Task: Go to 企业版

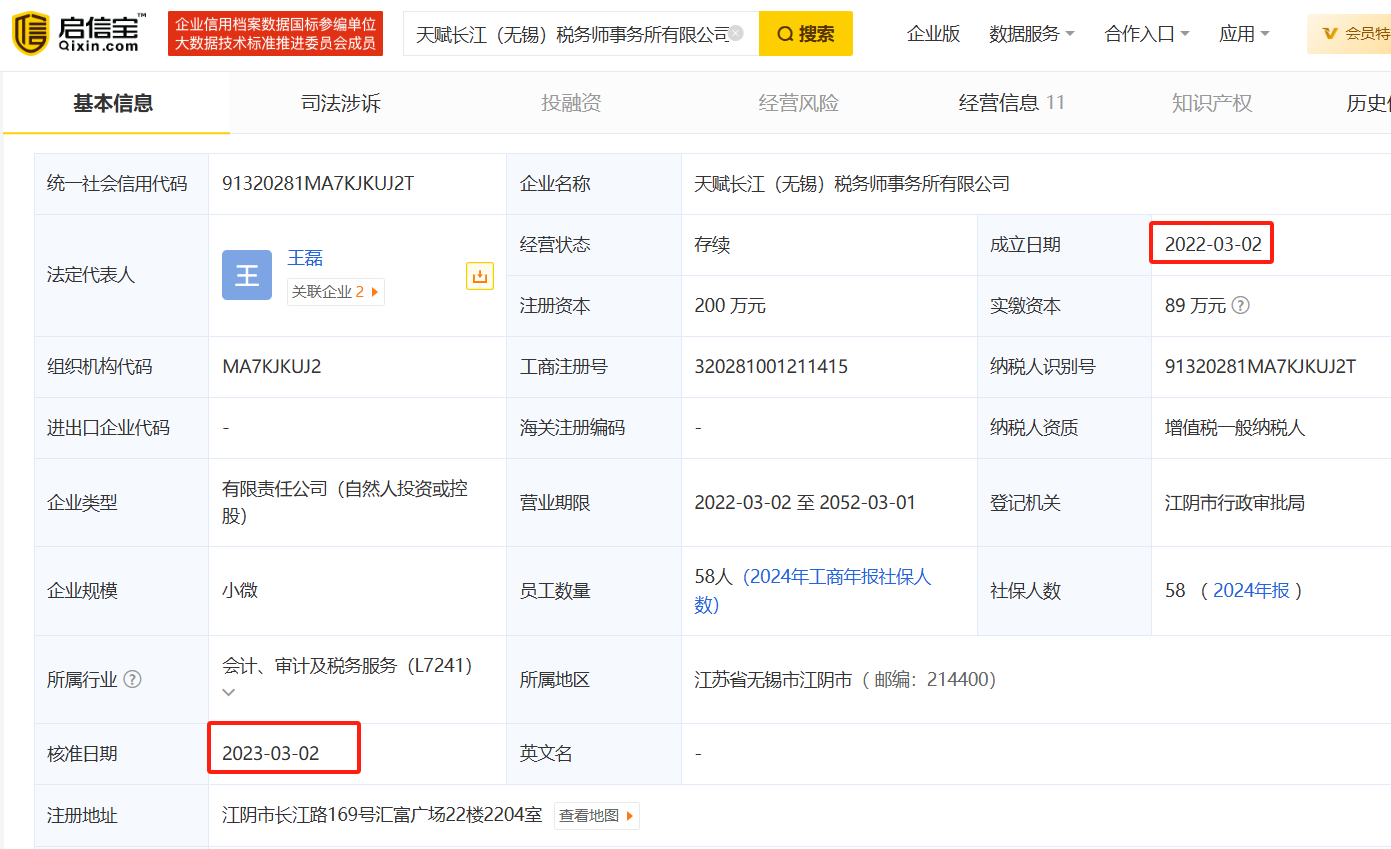Action: point(934,34)
